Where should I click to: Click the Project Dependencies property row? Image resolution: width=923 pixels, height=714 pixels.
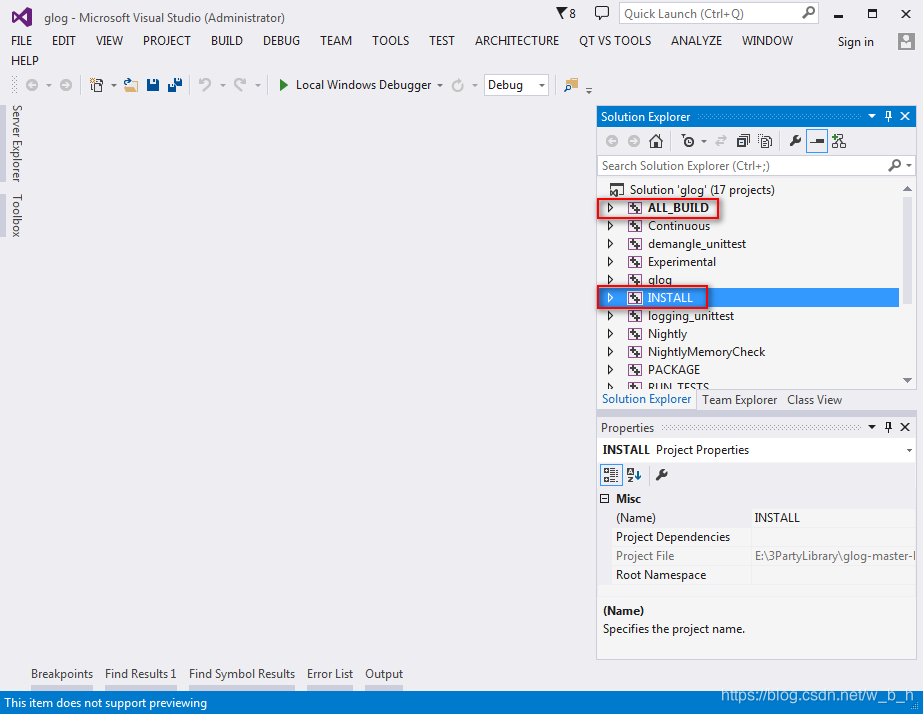[x=756, y=537]
